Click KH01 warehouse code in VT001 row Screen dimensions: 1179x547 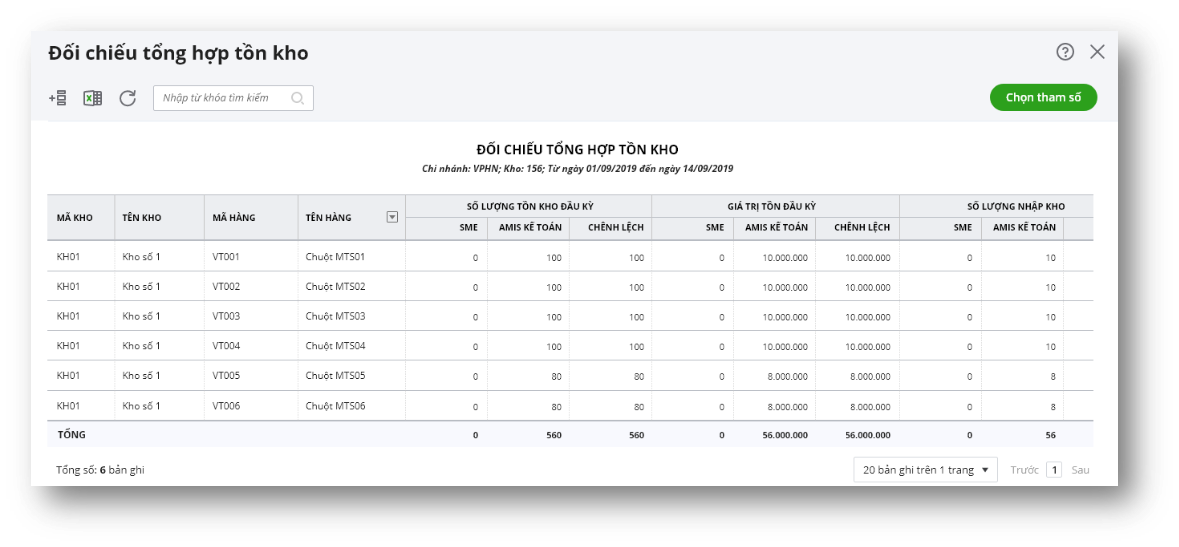68,257
